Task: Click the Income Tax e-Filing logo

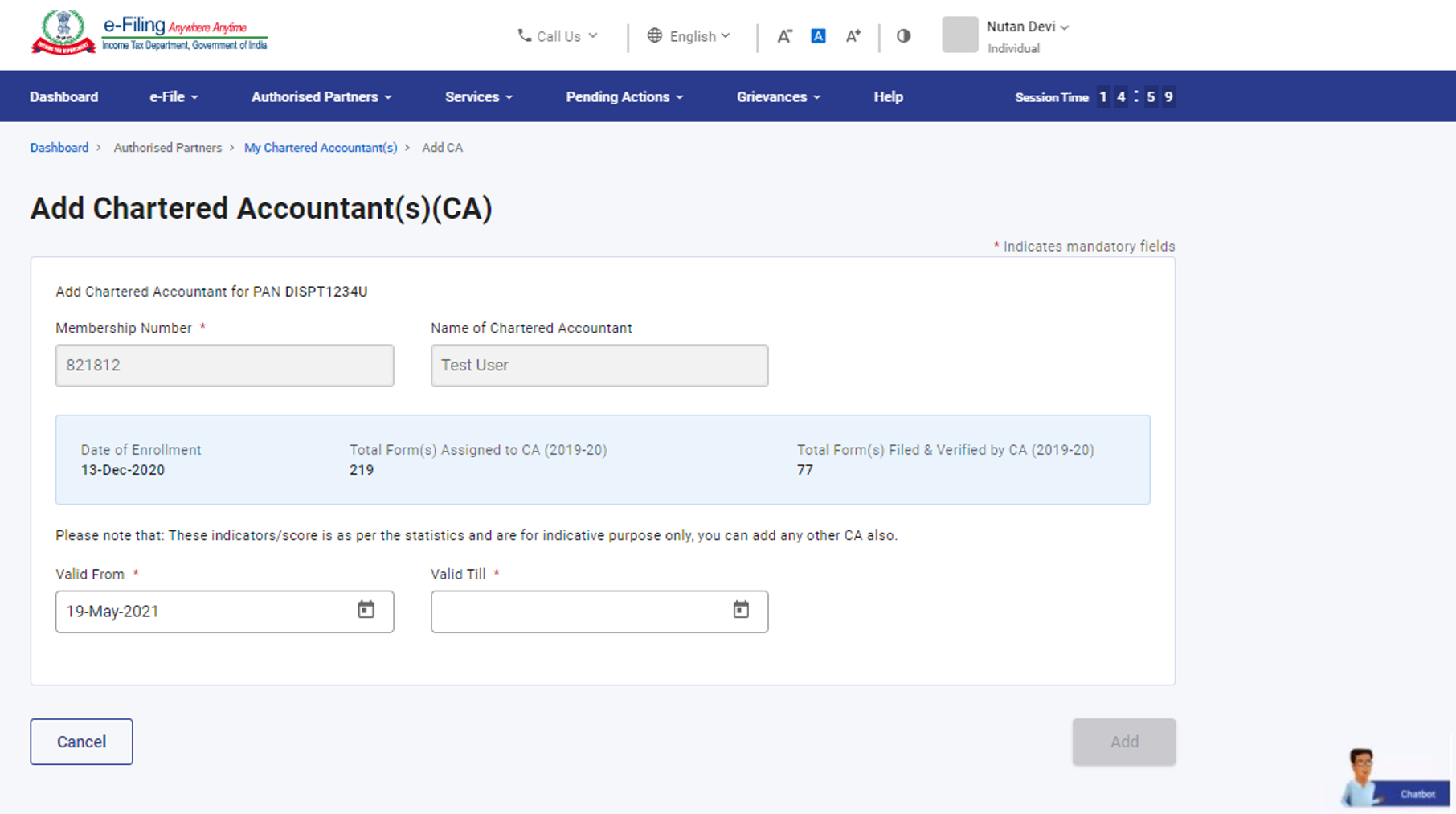Action: 149,33
